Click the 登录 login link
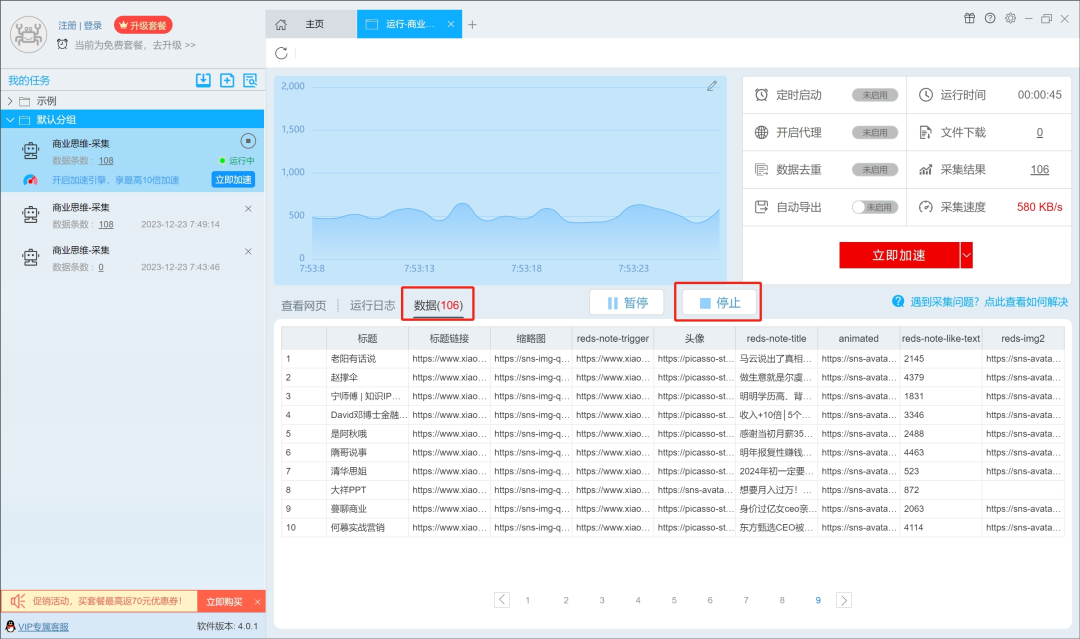This screenshot has width=1080, height=639. pos(93,25)
